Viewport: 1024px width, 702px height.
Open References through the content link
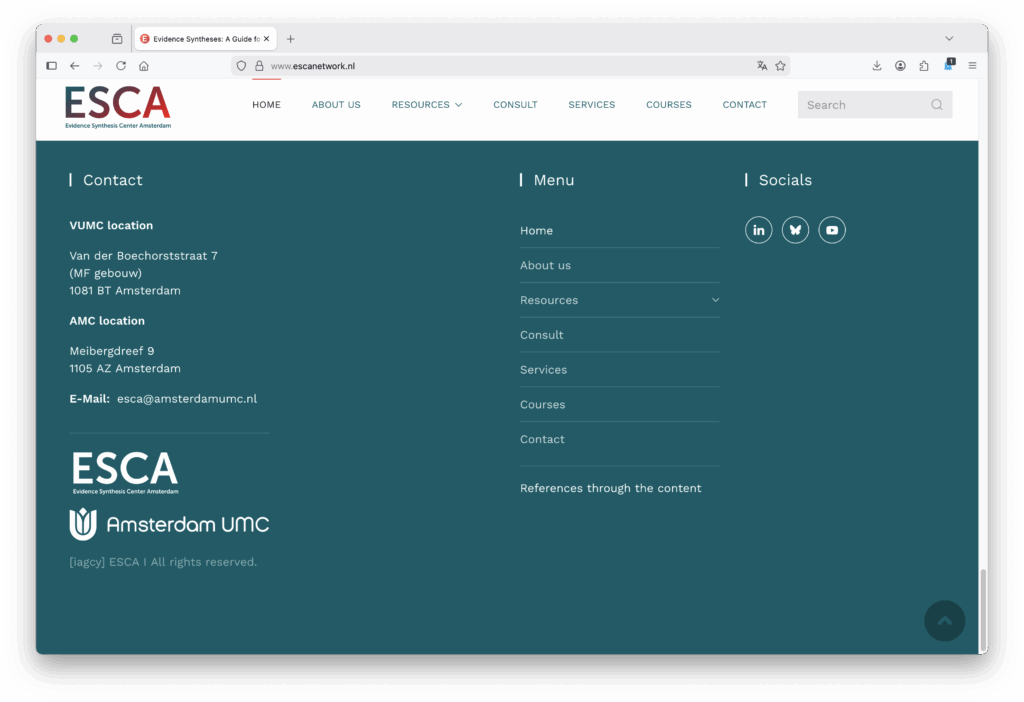pos(610,489)
